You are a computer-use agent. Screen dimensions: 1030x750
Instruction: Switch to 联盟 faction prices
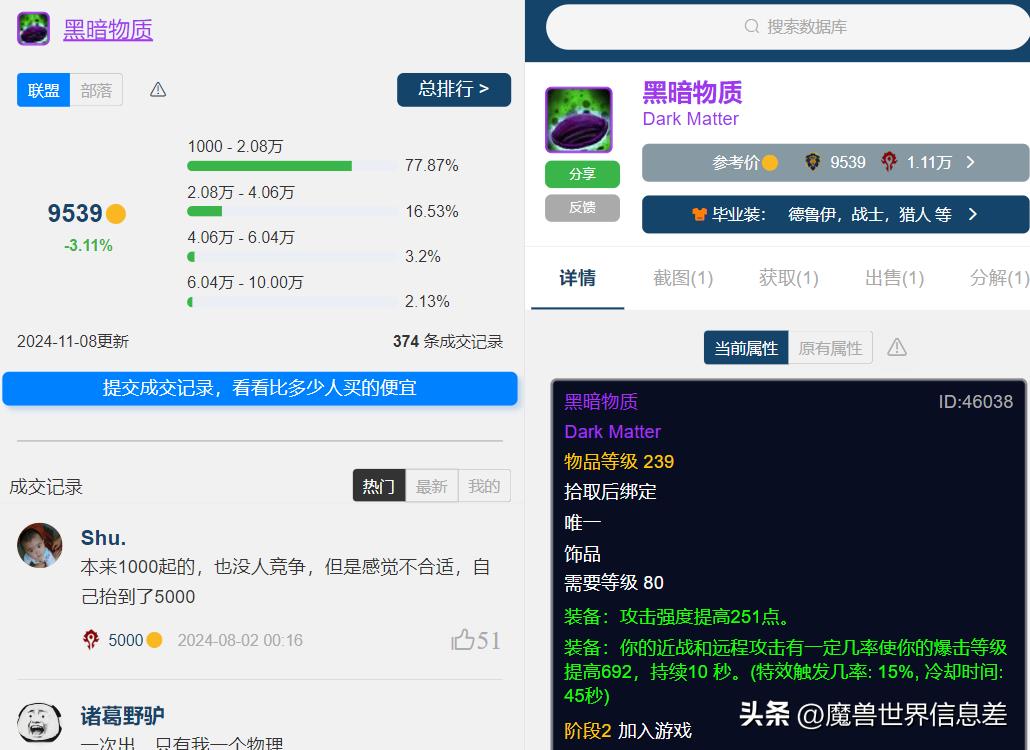(43, 90)
